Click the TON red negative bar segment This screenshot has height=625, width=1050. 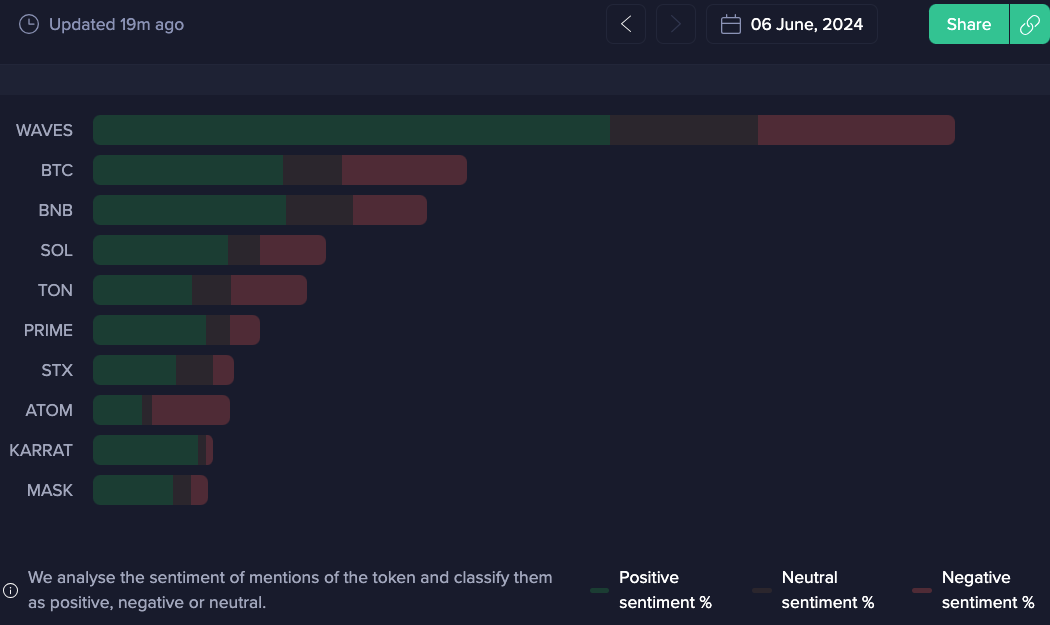(x=269, y=290)
